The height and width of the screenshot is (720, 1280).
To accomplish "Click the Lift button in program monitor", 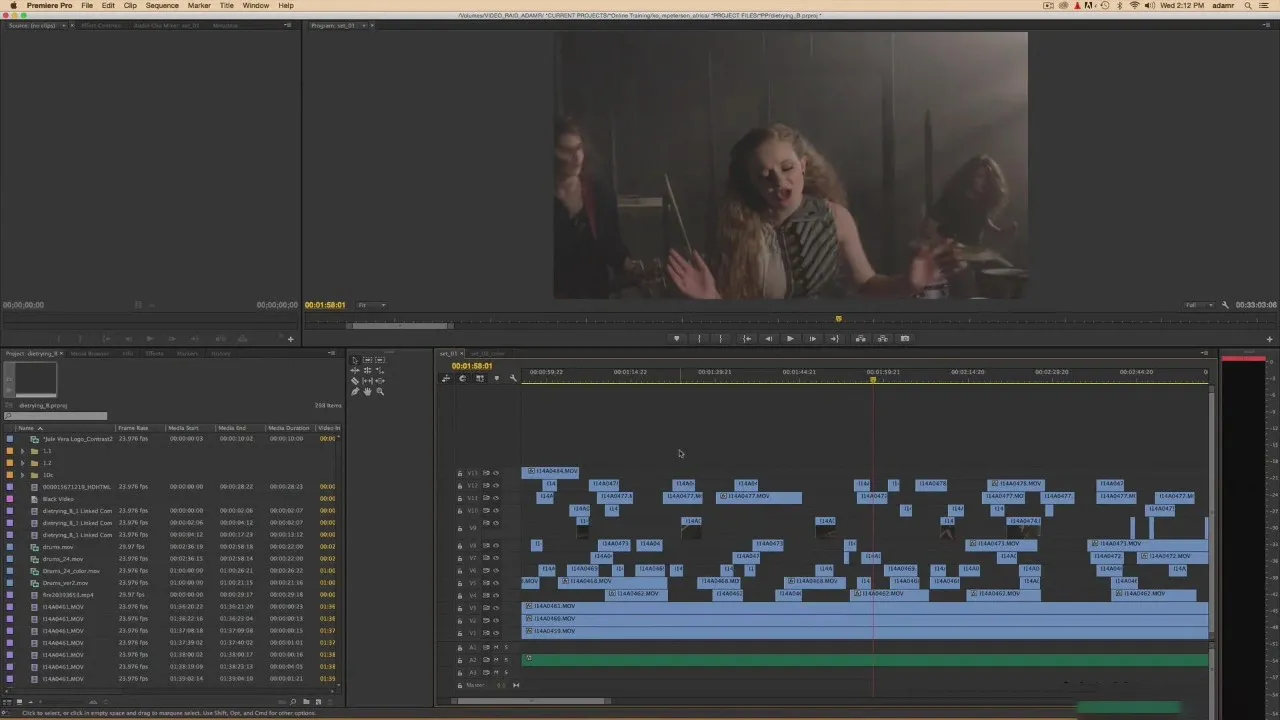I will pyautogui.click(x=860, y=338).
